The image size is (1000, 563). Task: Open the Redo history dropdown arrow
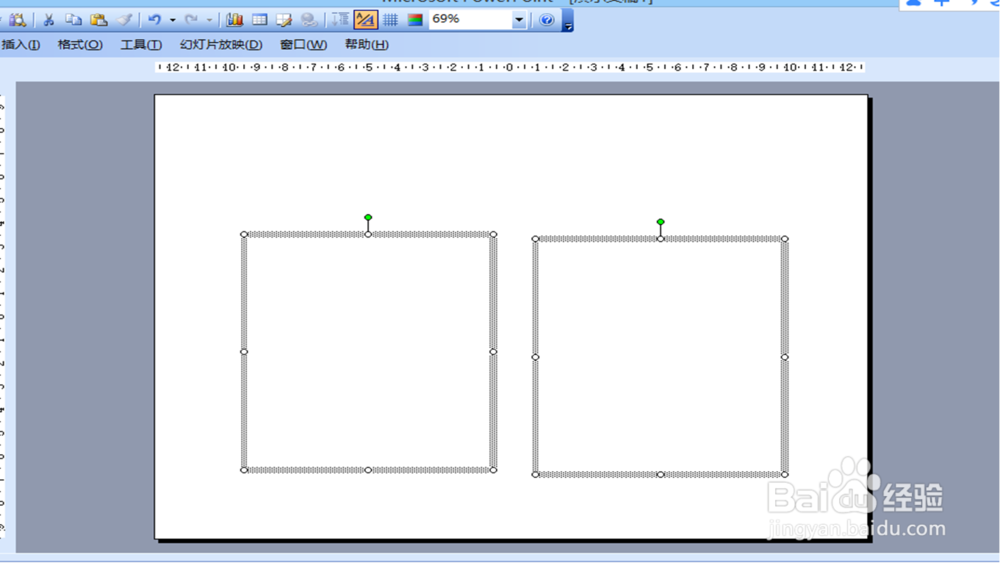pos(209,20)
